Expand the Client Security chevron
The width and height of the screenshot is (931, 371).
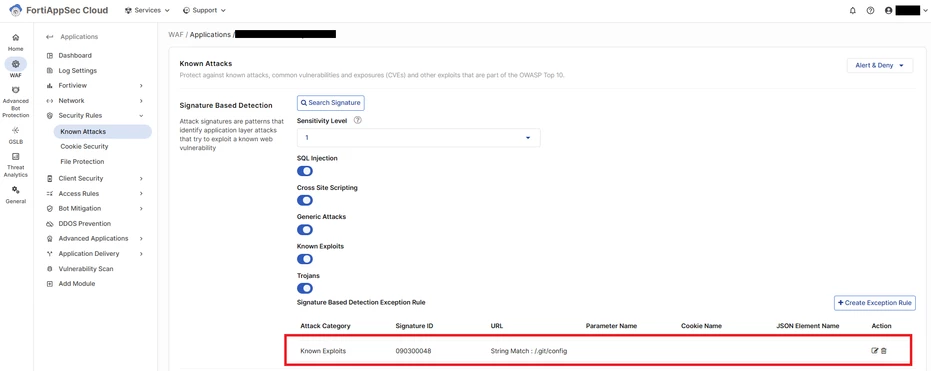pos(141,178)
